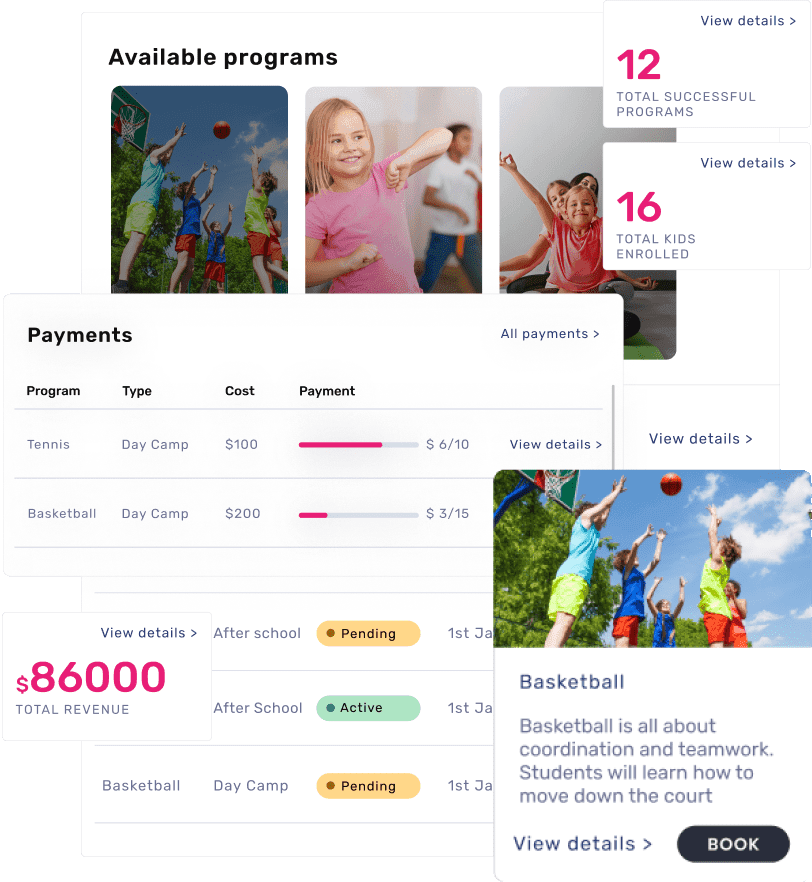
Task: View details for Tennis payment row
Action: coord(556,444)
